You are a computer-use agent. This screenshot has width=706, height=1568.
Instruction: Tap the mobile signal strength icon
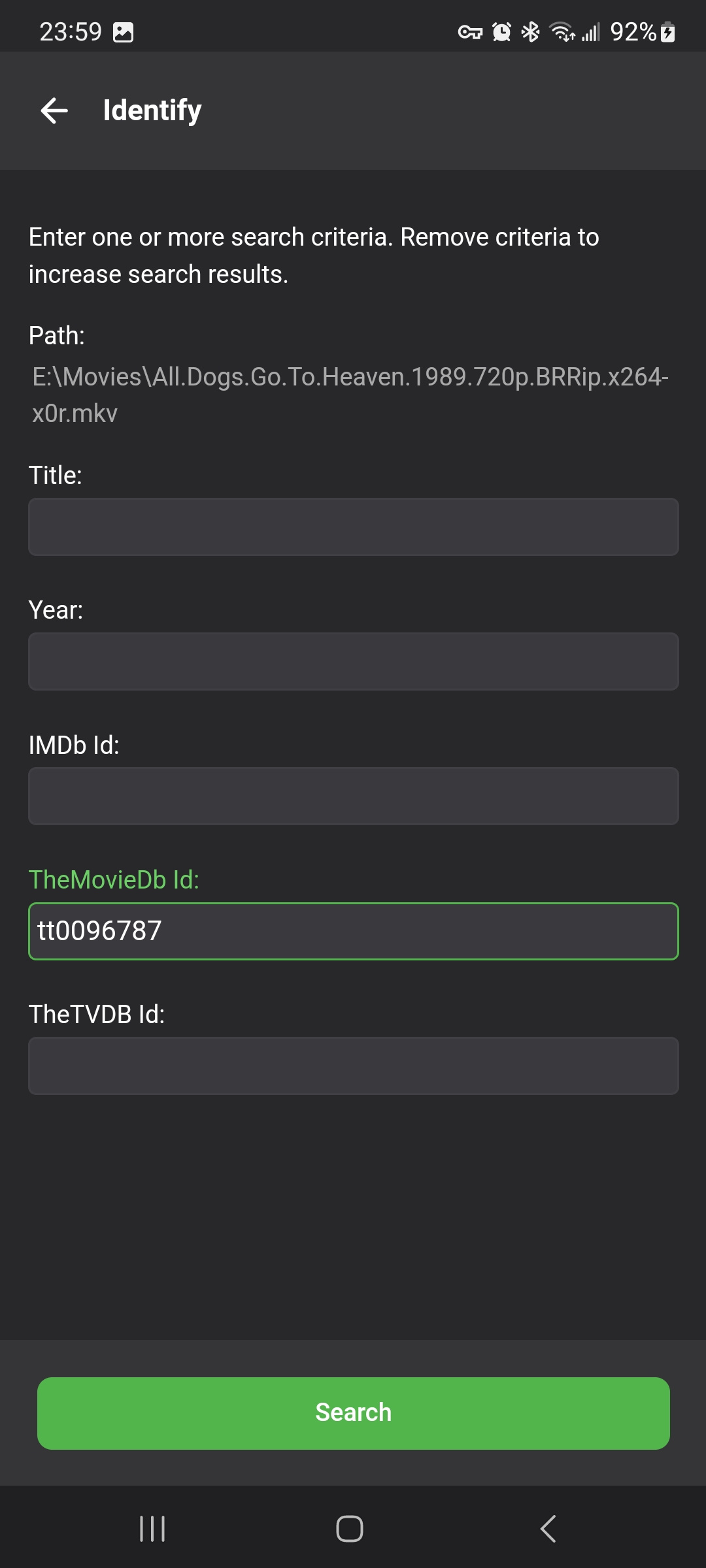coord(591,32)
